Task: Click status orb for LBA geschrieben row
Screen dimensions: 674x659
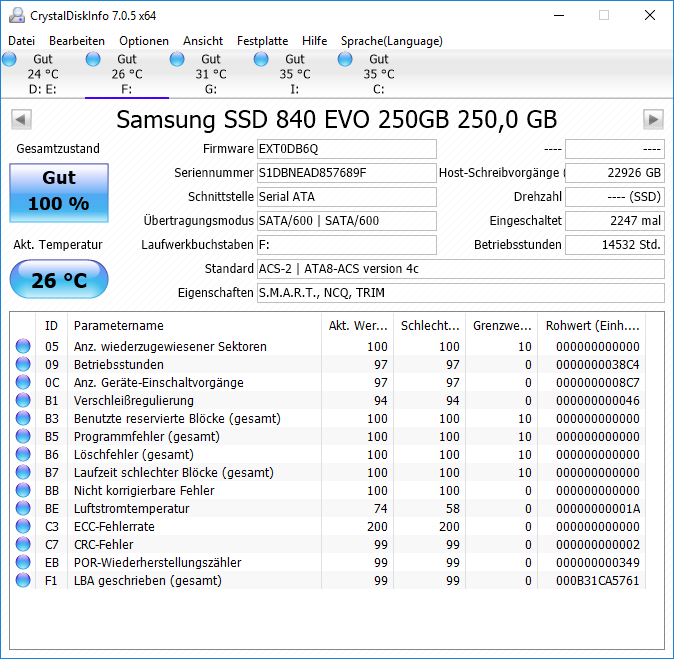Action: click(x=23, y=580)
